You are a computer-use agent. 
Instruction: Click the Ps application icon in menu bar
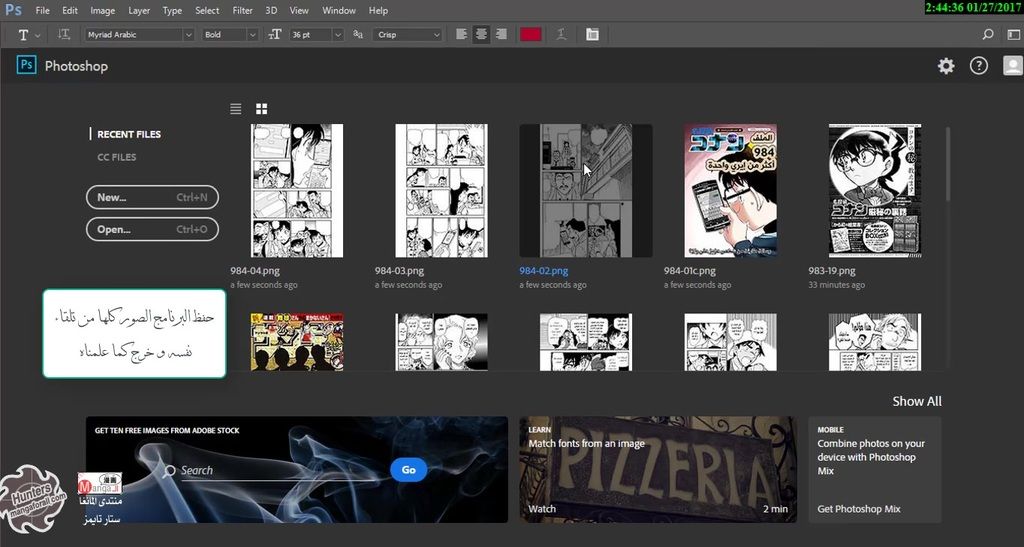13,10
